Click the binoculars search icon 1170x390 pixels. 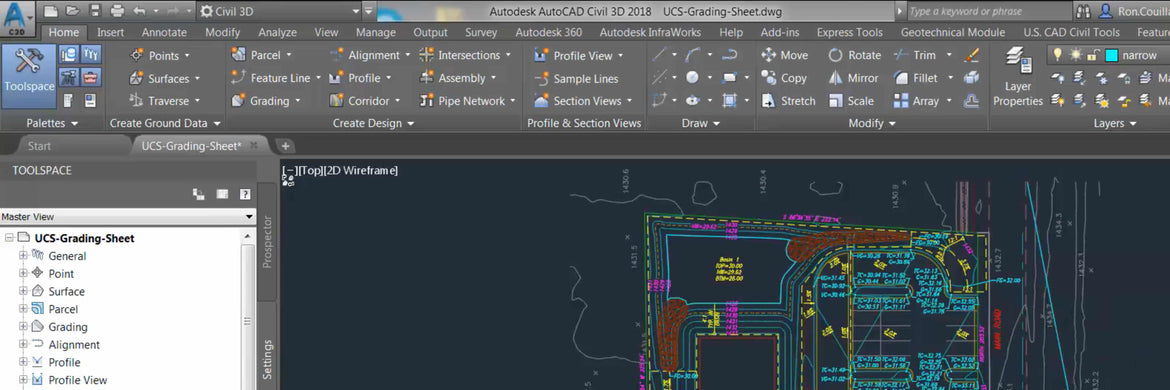tap(1083, 11)
